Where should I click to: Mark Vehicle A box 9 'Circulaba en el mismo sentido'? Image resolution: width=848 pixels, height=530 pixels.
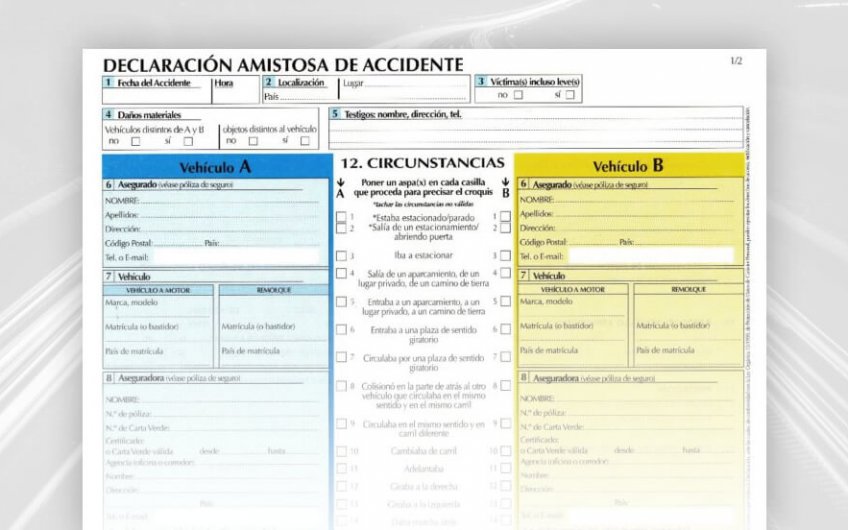tap(341, 424)
